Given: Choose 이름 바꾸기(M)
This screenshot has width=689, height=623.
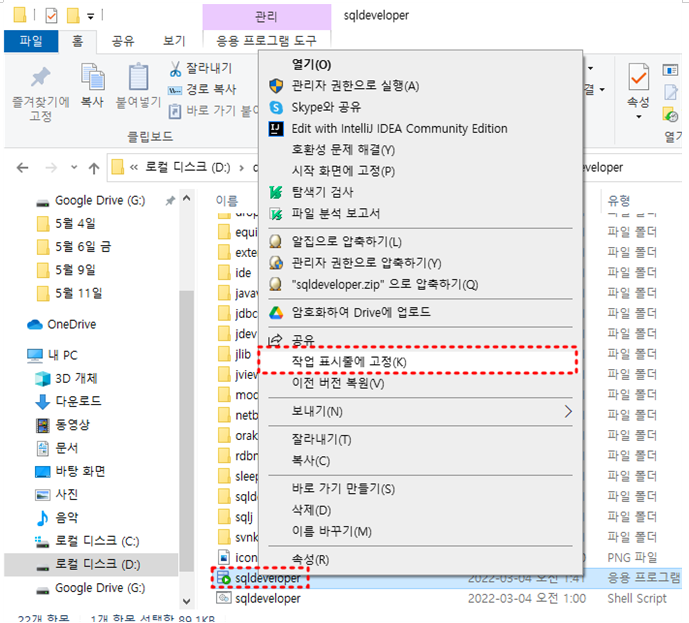Looking at the screenshot, I should [332, 532].
